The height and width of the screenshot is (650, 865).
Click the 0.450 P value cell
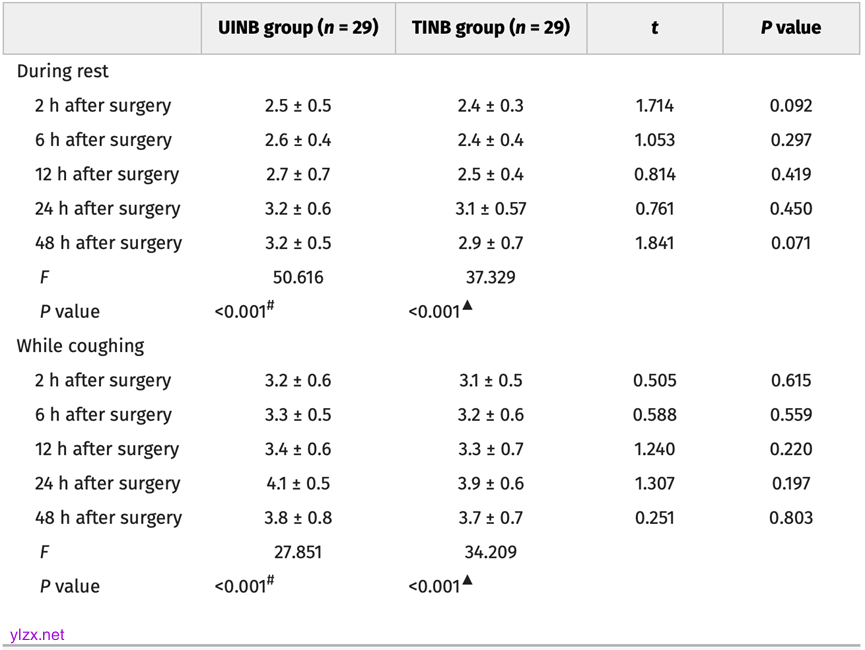pos(791,209)
